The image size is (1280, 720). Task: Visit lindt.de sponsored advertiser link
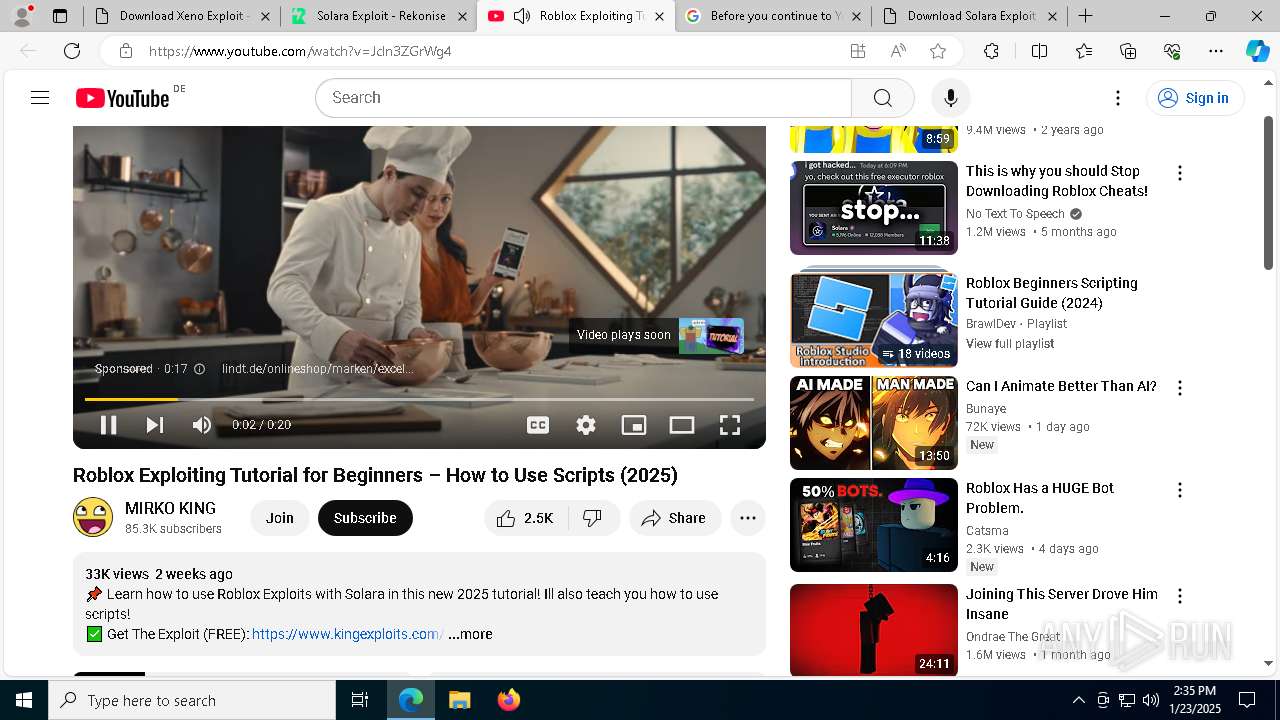(x=317, y=369)
